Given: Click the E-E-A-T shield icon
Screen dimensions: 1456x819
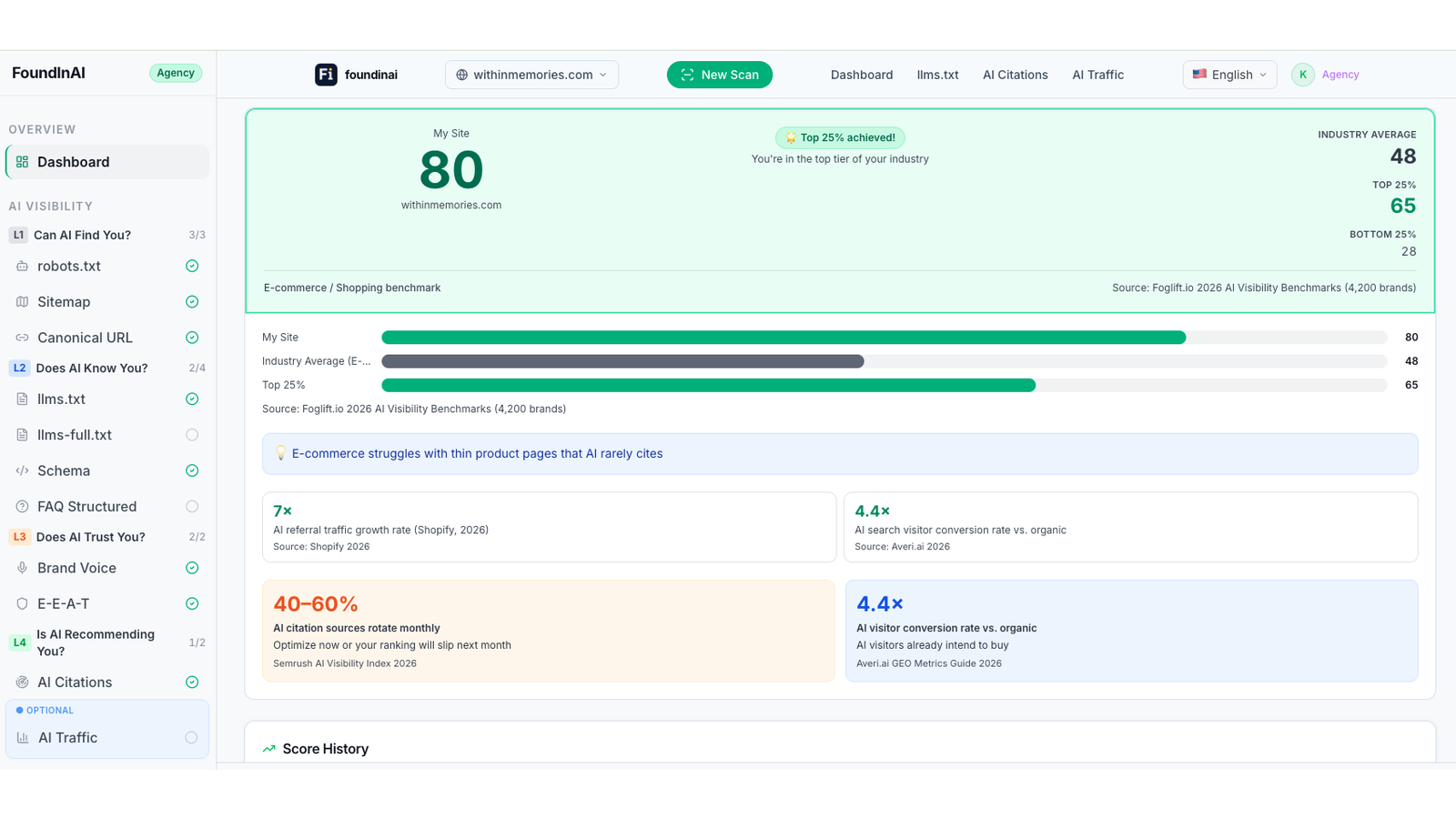Looking at the screenshot, I should 22,604.
